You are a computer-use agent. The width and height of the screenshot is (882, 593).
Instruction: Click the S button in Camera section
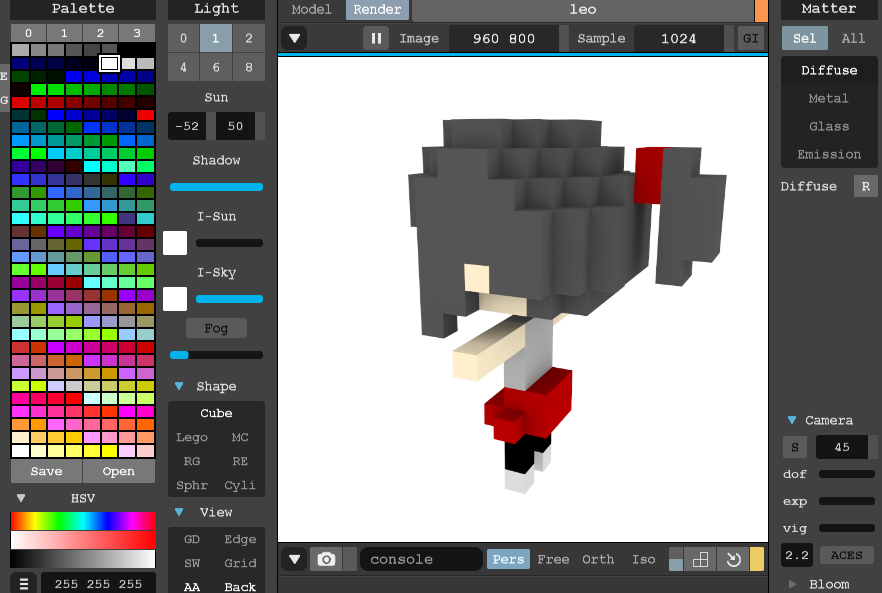coord(795,447)
